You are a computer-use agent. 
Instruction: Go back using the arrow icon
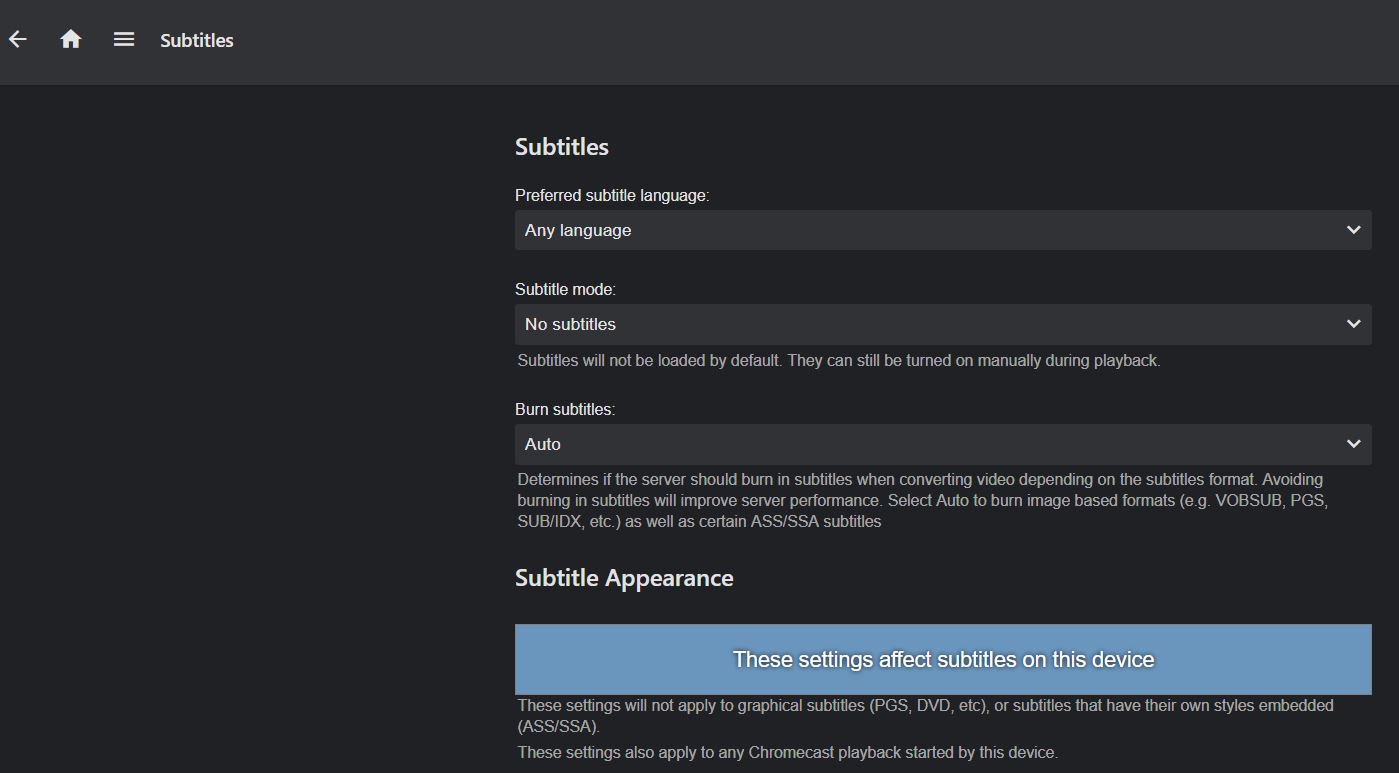[18, 40]
